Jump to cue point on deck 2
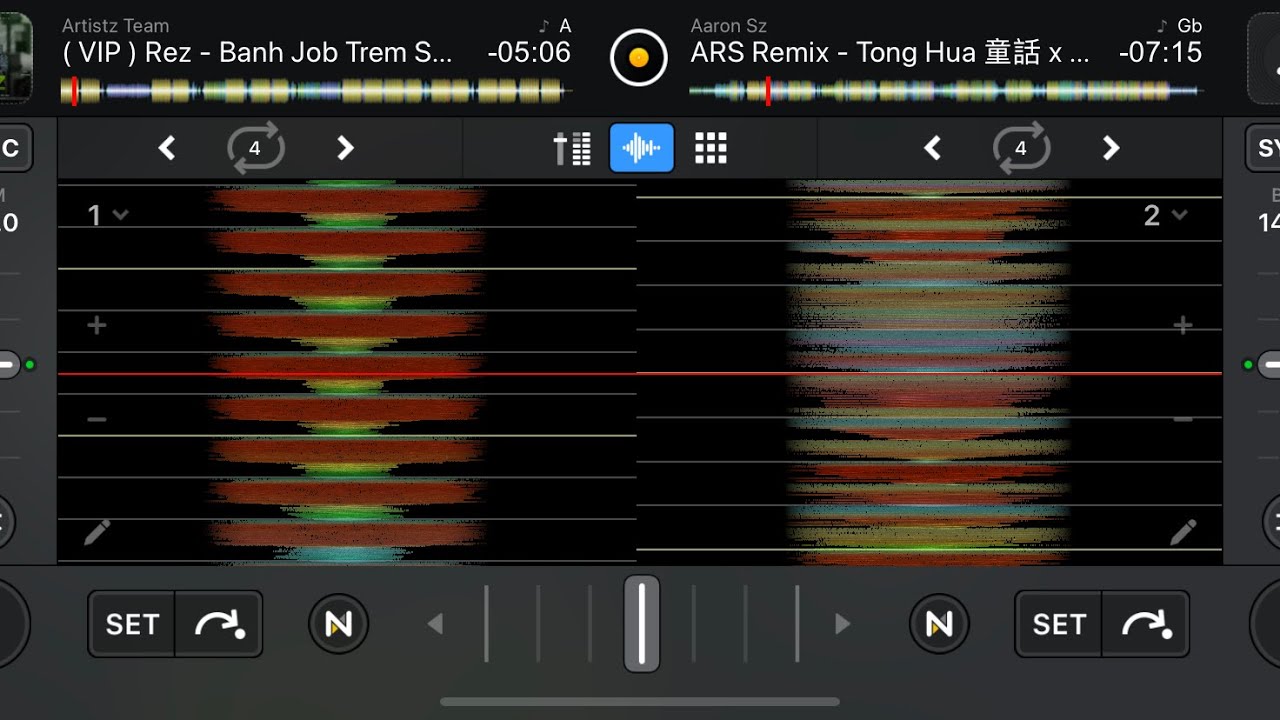Image resolution: width=1280 pixels, height=720 pixels. tap(1146, 624)
